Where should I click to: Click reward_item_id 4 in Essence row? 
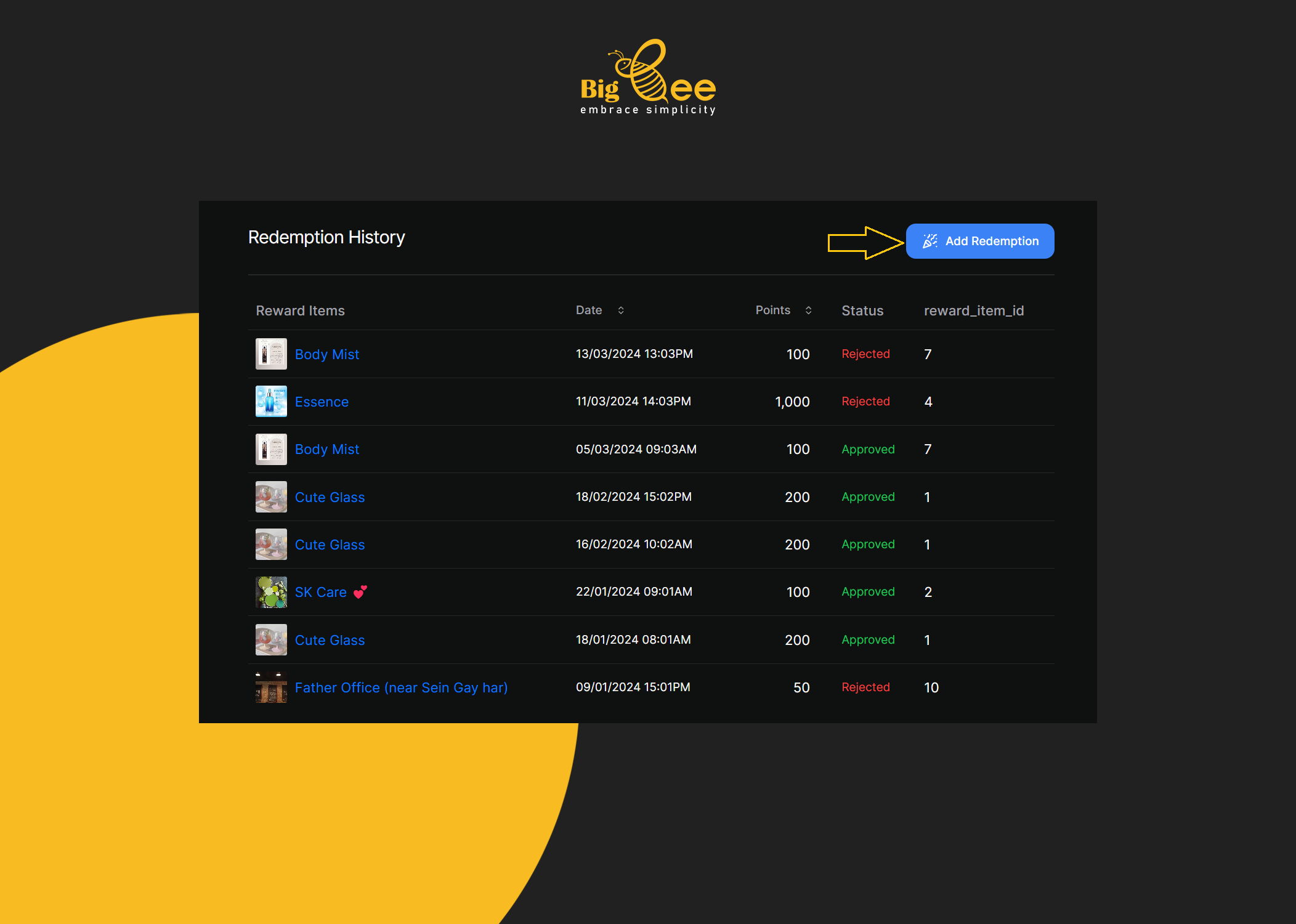tap(928, 402)
